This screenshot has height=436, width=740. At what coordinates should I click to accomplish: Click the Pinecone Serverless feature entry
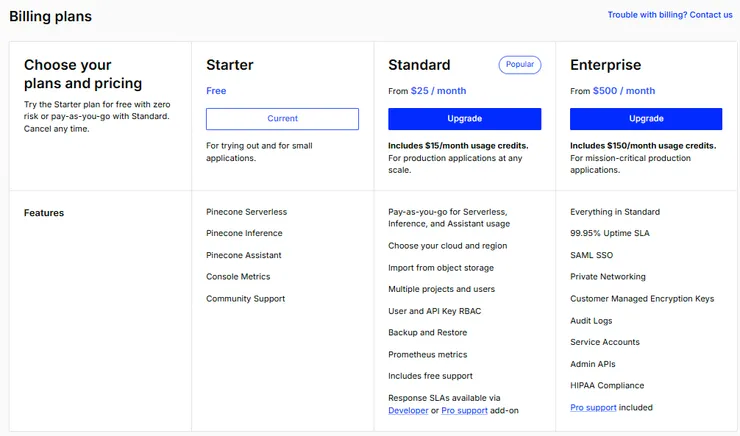(246, 212)
